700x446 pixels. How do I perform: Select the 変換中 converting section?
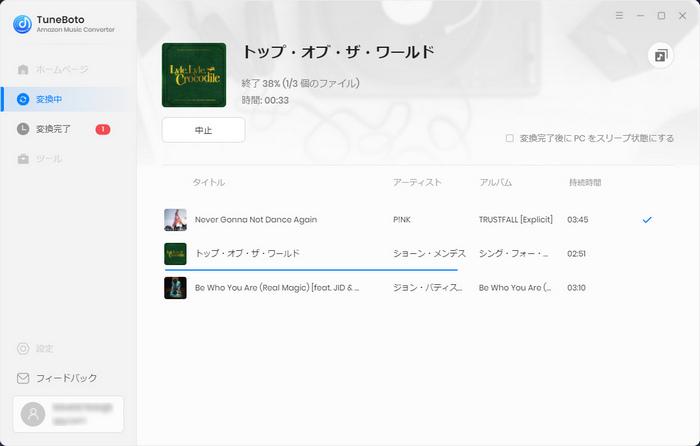(x=68, y=99)
